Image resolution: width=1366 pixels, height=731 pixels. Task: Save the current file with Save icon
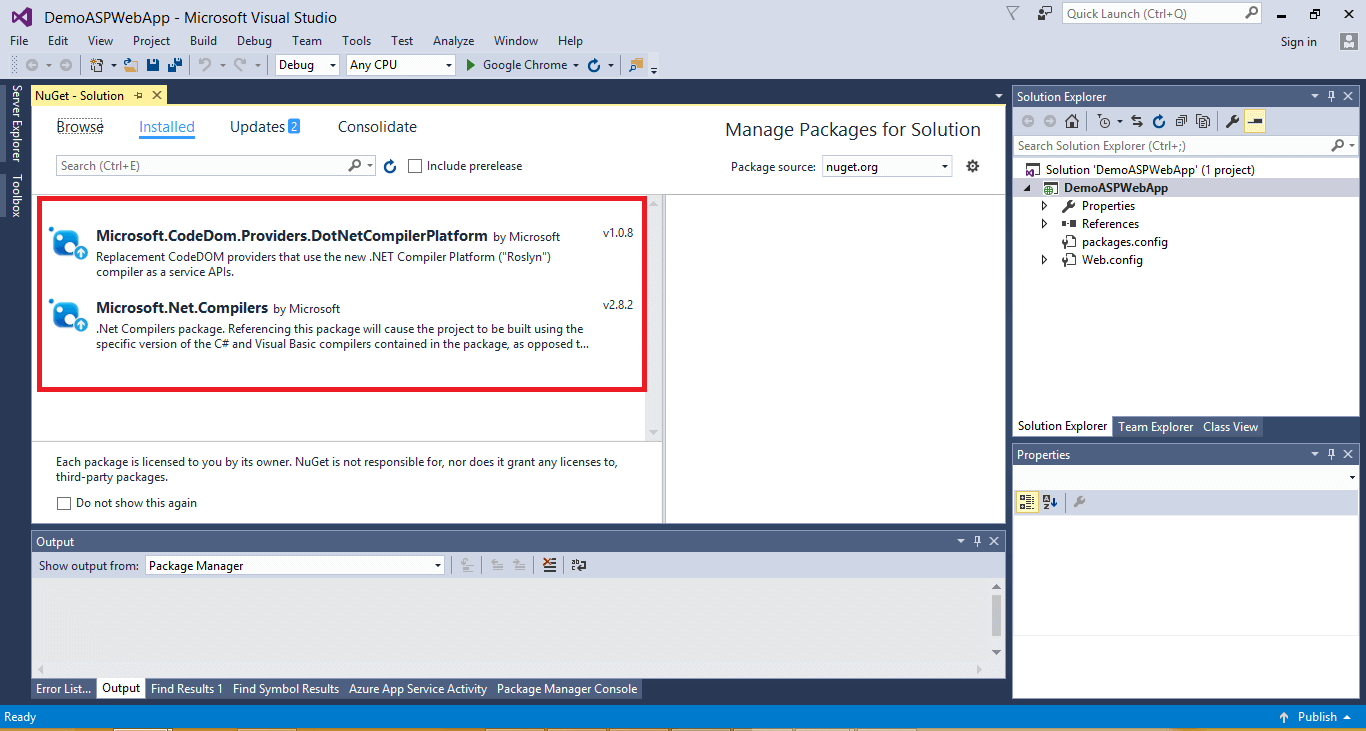(x=153, y=65)
